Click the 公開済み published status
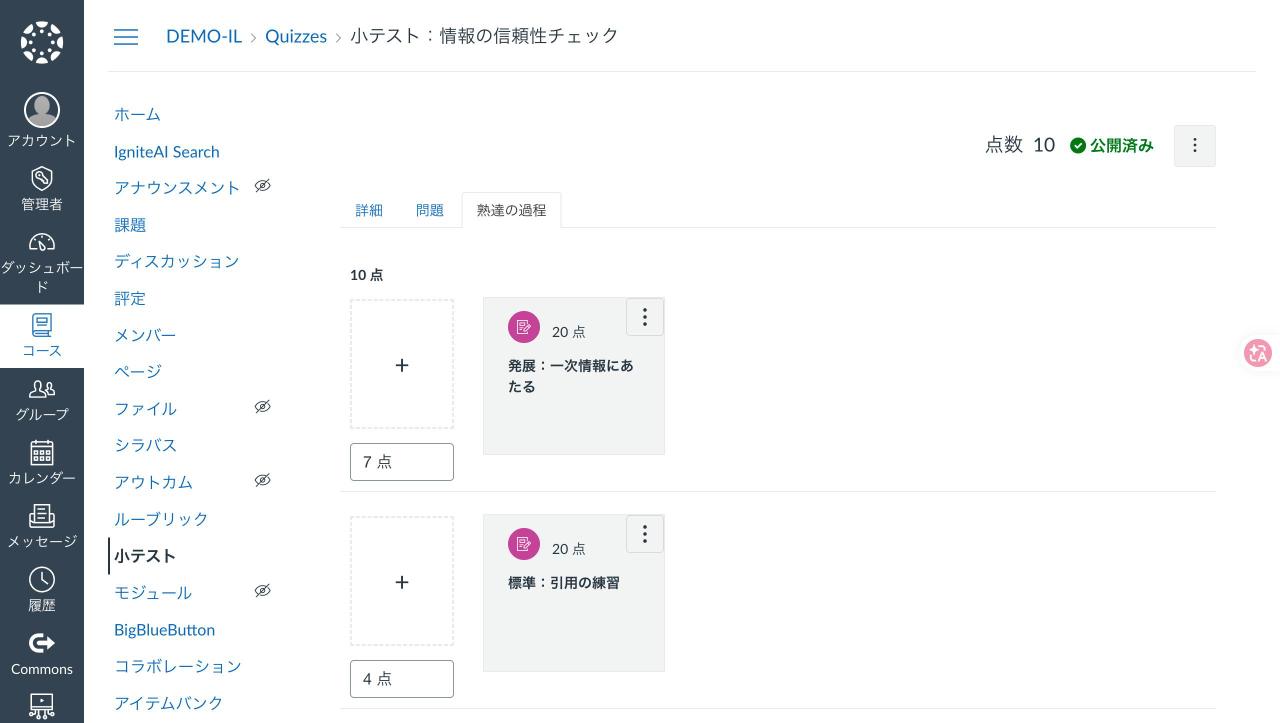Image resolution: width=1280 pixels, height=723 pixels. (x=1111, y=146)
